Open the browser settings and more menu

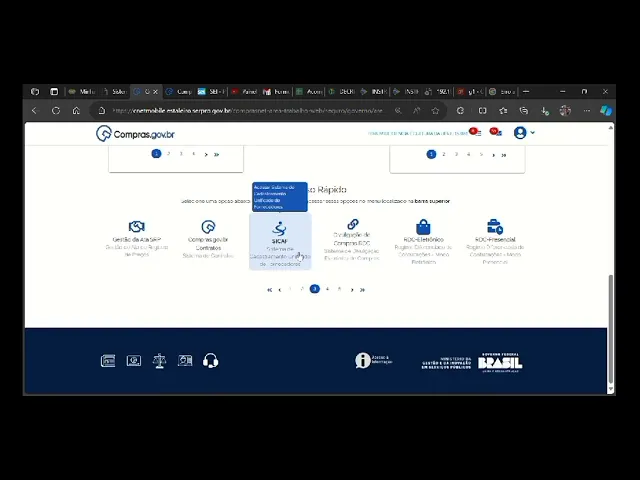point(587,111)
